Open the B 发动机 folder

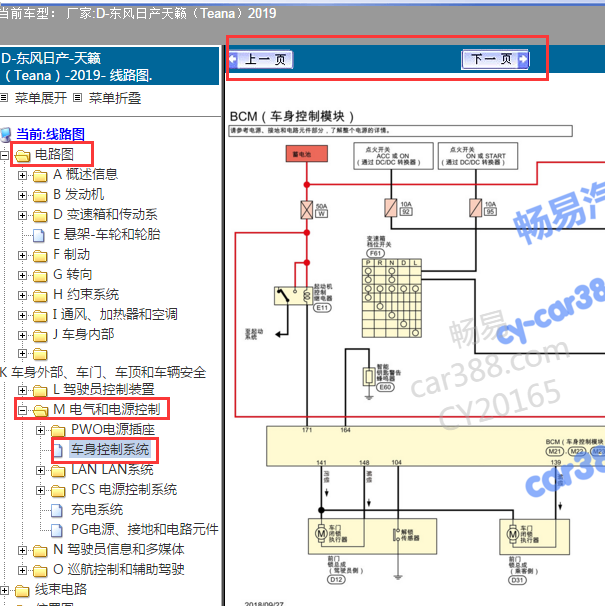78,194
